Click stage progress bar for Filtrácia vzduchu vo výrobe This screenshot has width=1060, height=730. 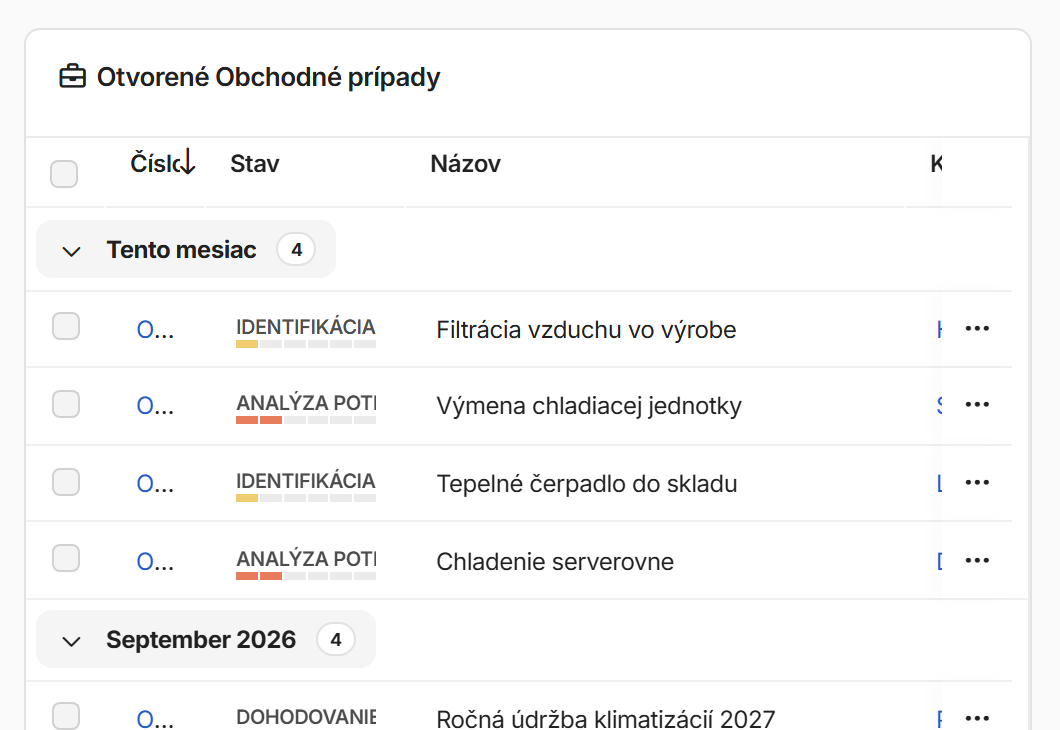point(306,344)
